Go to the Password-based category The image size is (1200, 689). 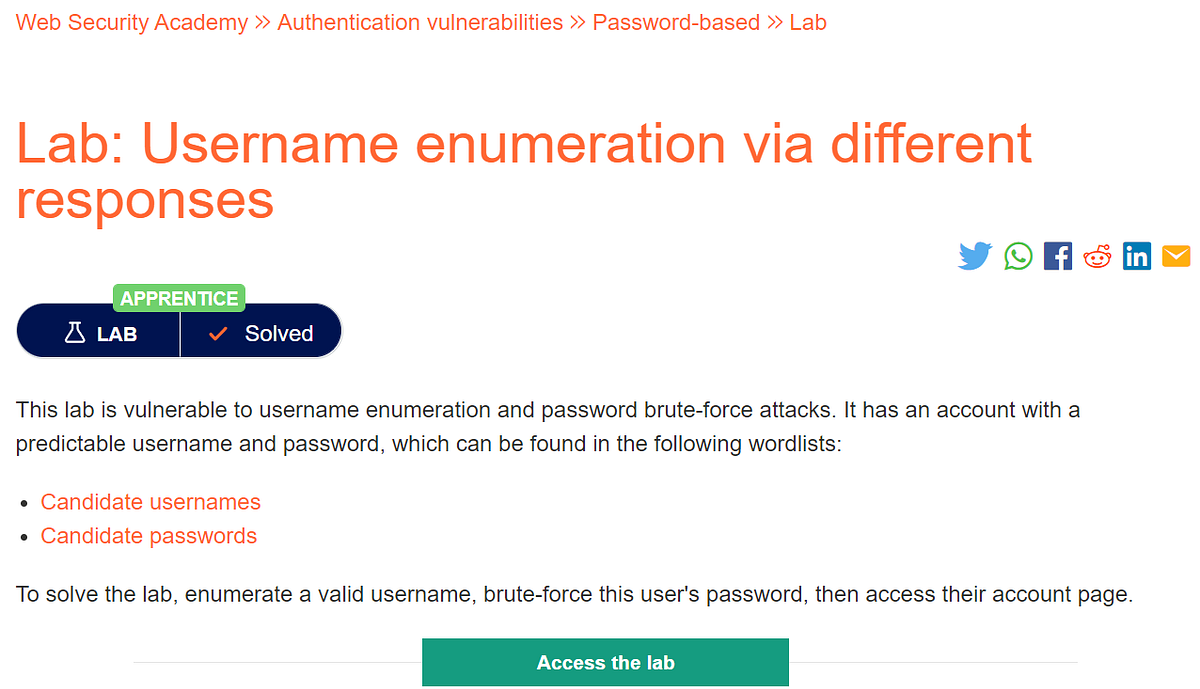(676, 21)
